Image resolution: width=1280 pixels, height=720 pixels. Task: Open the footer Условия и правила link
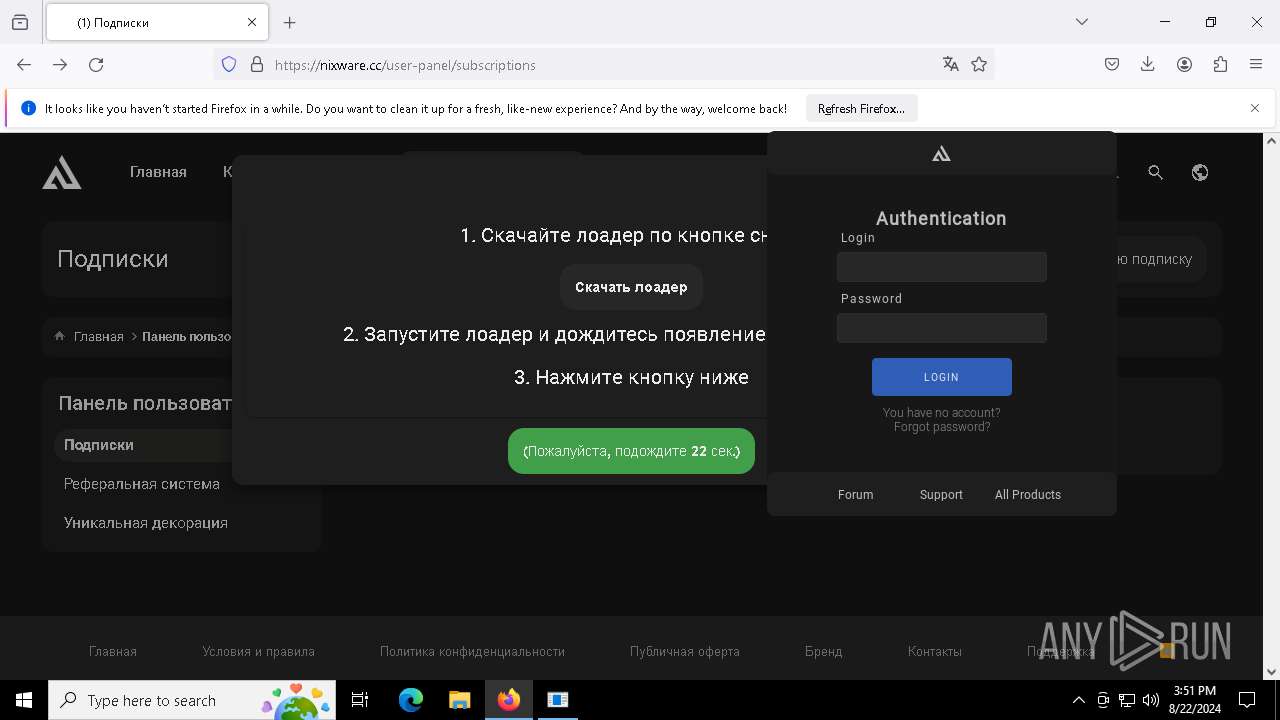tap(258, 651)
